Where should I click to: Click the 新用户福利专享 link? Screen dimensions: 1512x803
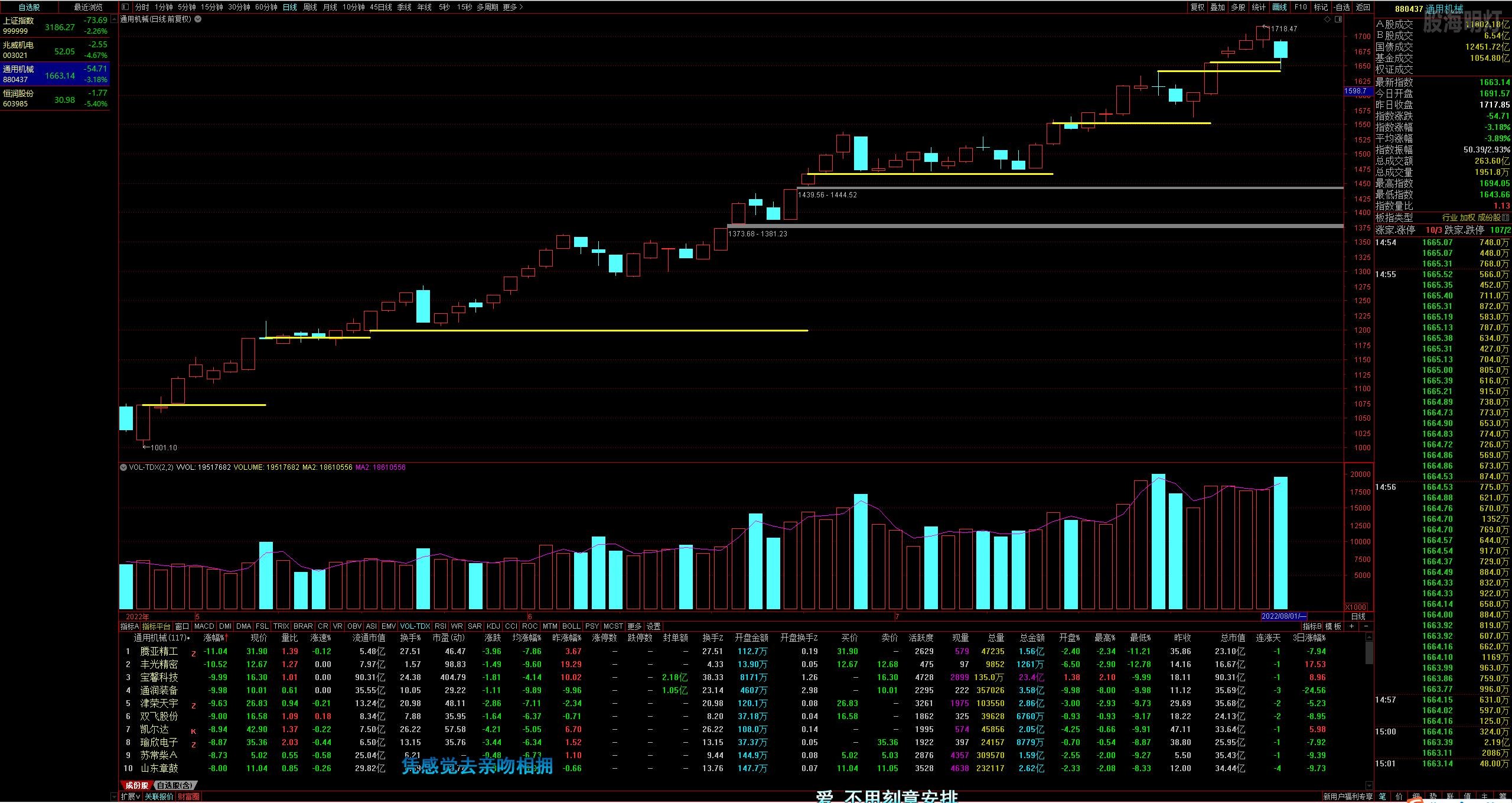(1348, 797)
